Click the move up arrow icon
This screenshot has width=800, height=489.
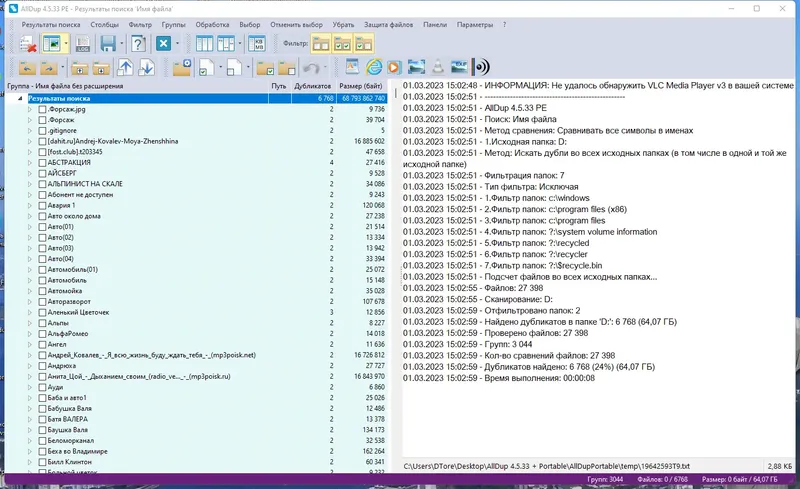pos(125,67)
